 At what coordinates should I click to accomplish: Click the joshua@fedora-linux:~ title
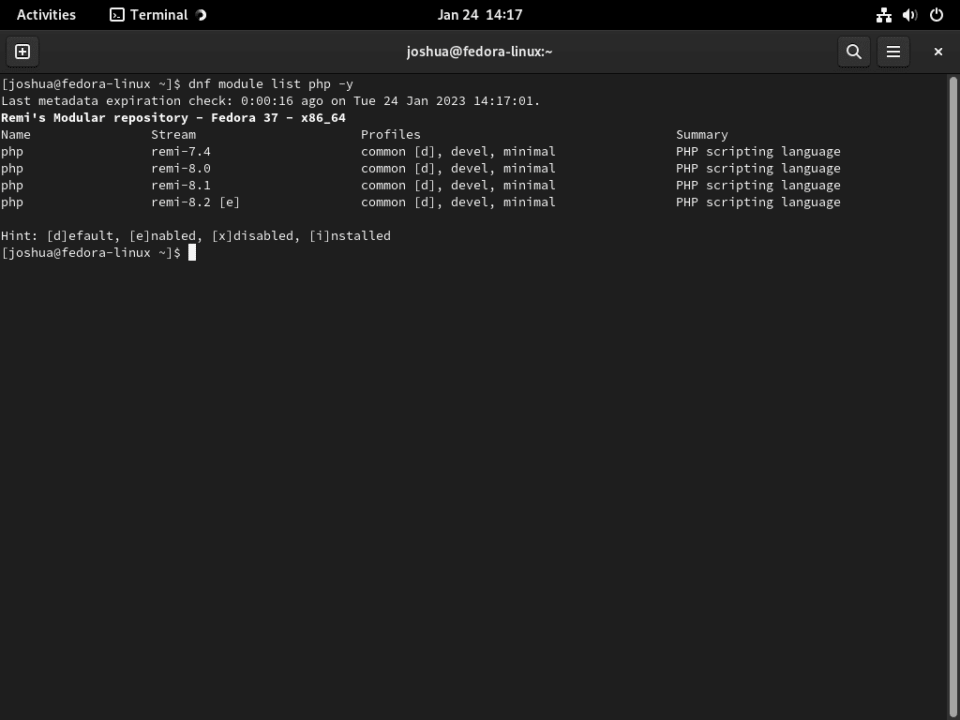click(x=479, y=51)
